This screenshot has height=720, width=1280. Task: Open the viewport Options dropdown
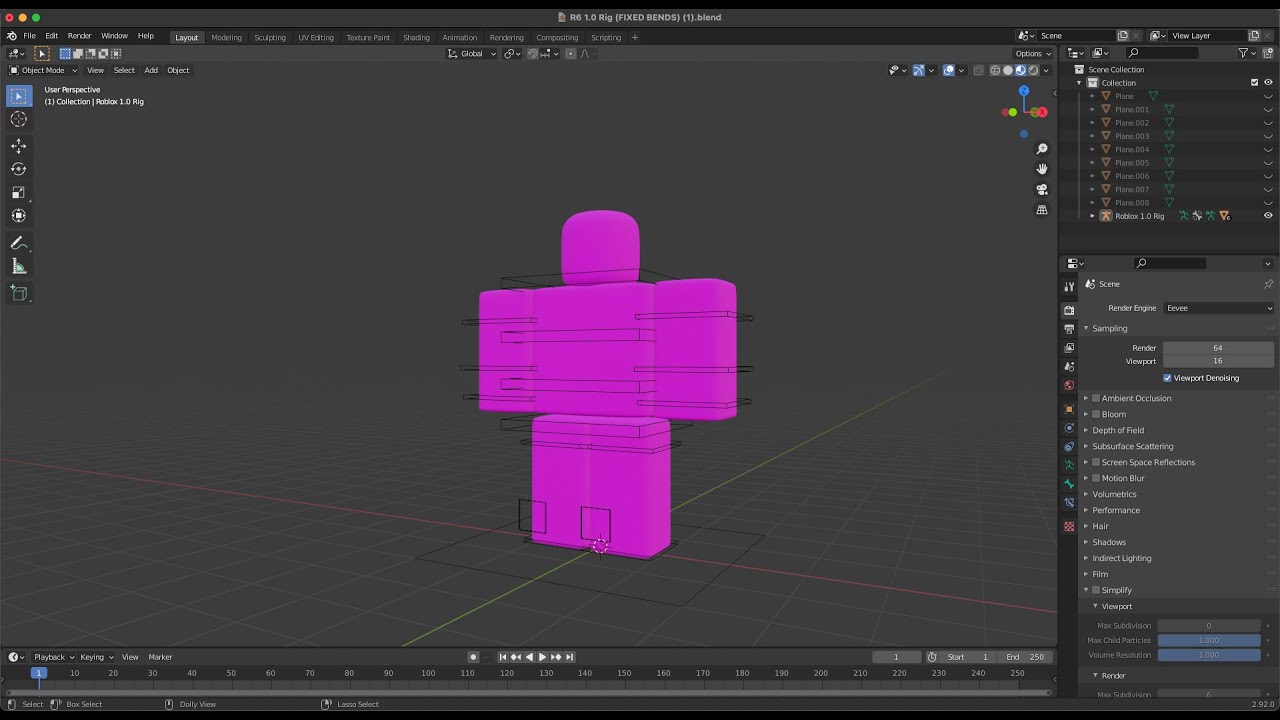[x=1033, y=53]
